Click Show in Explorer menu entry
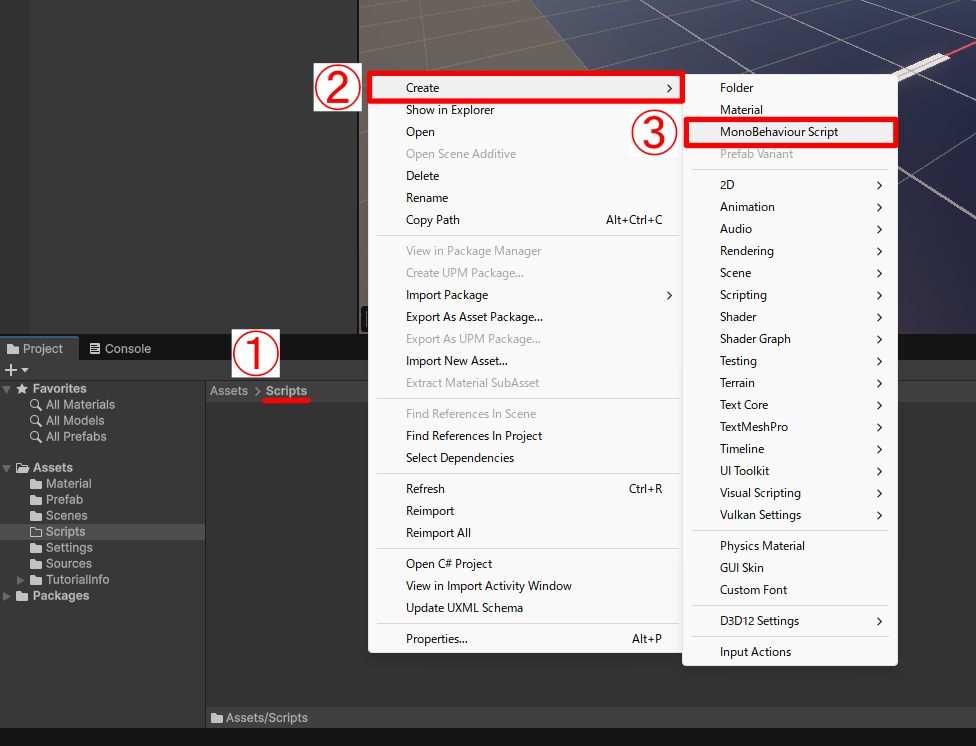976x746 pixels. (x=450, y=110)
